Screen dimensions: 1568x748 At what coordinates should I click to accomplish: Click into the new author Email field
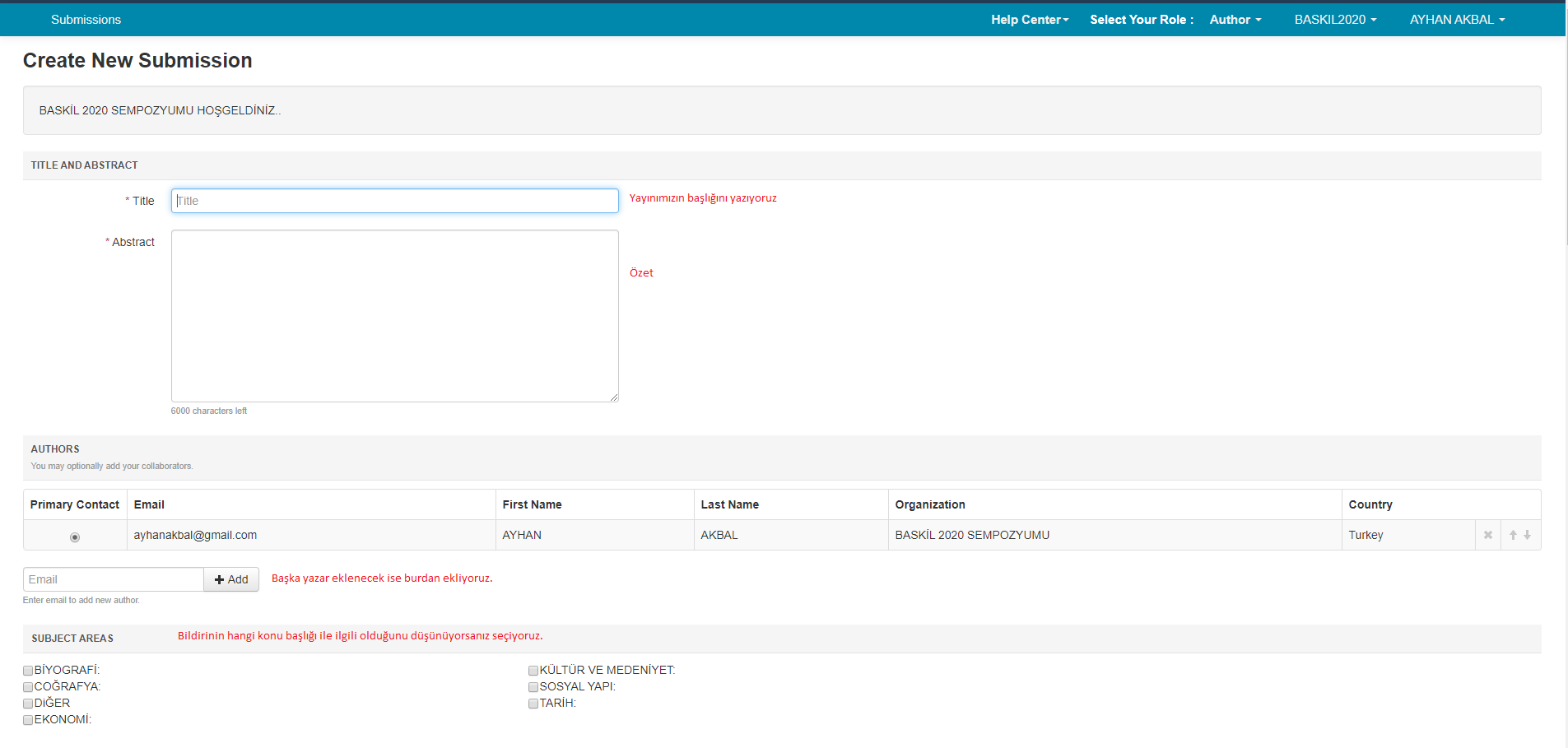[x=114, y=579]
